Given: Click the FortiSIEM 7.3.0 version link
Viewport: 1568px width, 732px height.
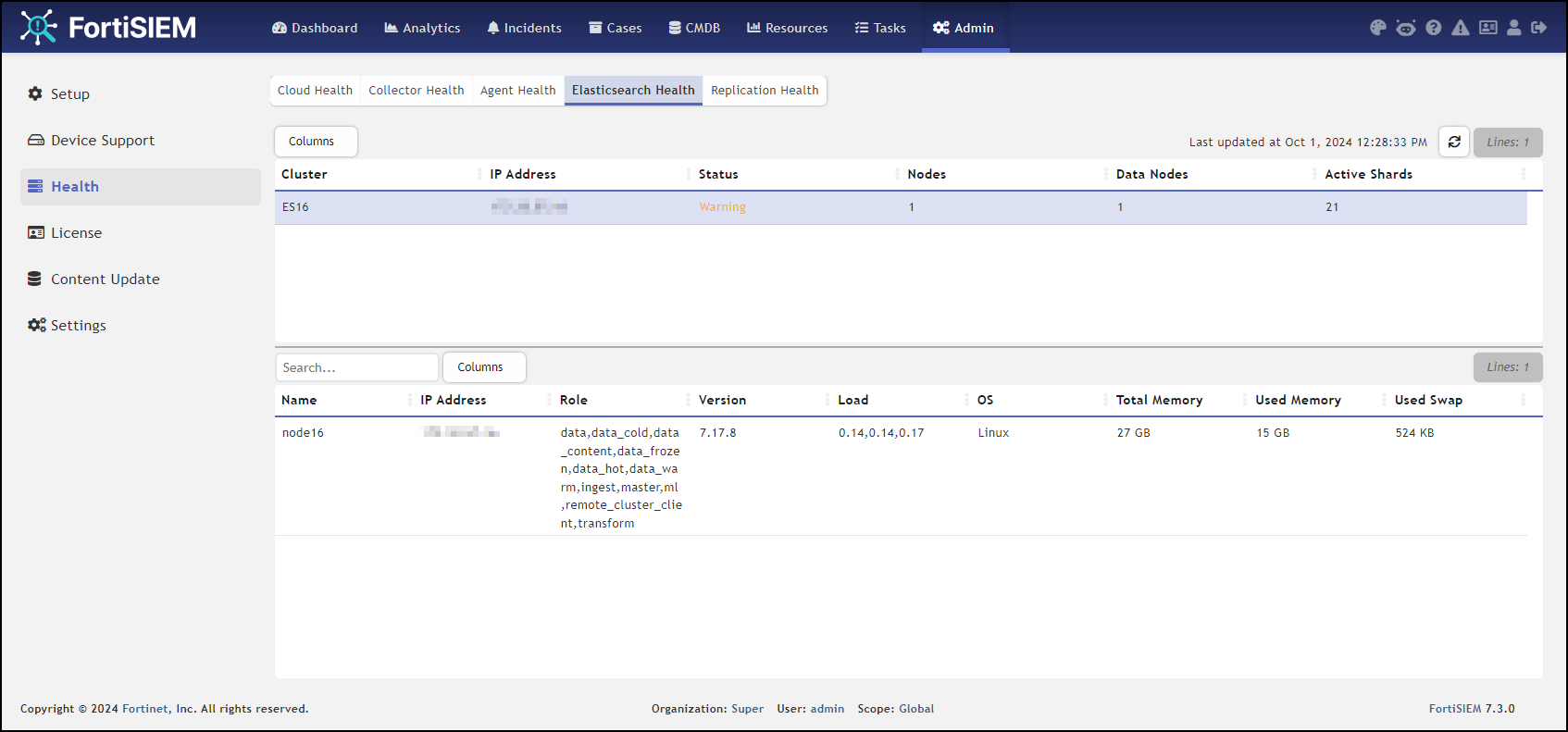Looking at the screenshot, I should (1472, 709).
